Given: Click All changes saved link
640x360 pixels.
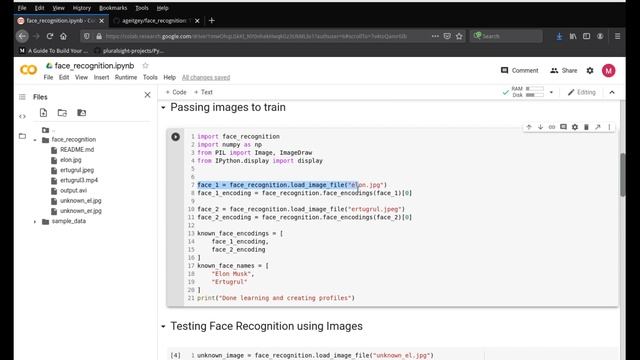Looking at the screenshot, I should (206, 77).
